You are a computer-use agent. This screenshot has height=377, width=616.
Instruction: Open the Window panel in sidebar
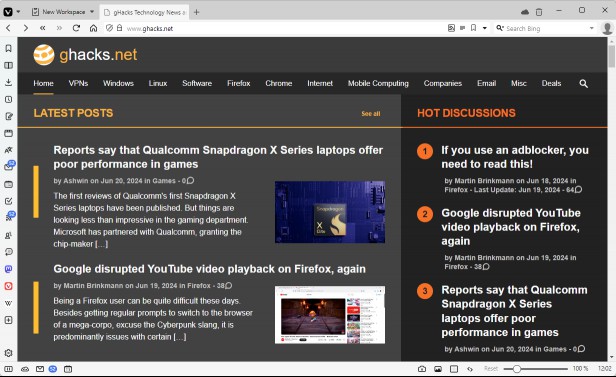[x=8, y=133]
